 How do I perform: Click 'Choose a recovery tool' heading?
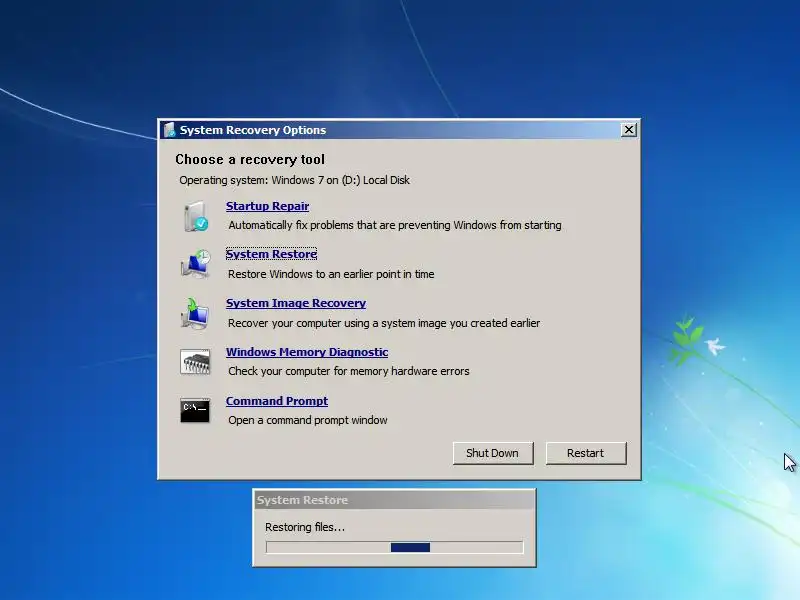pyautogui.click(x=250, y=160)
